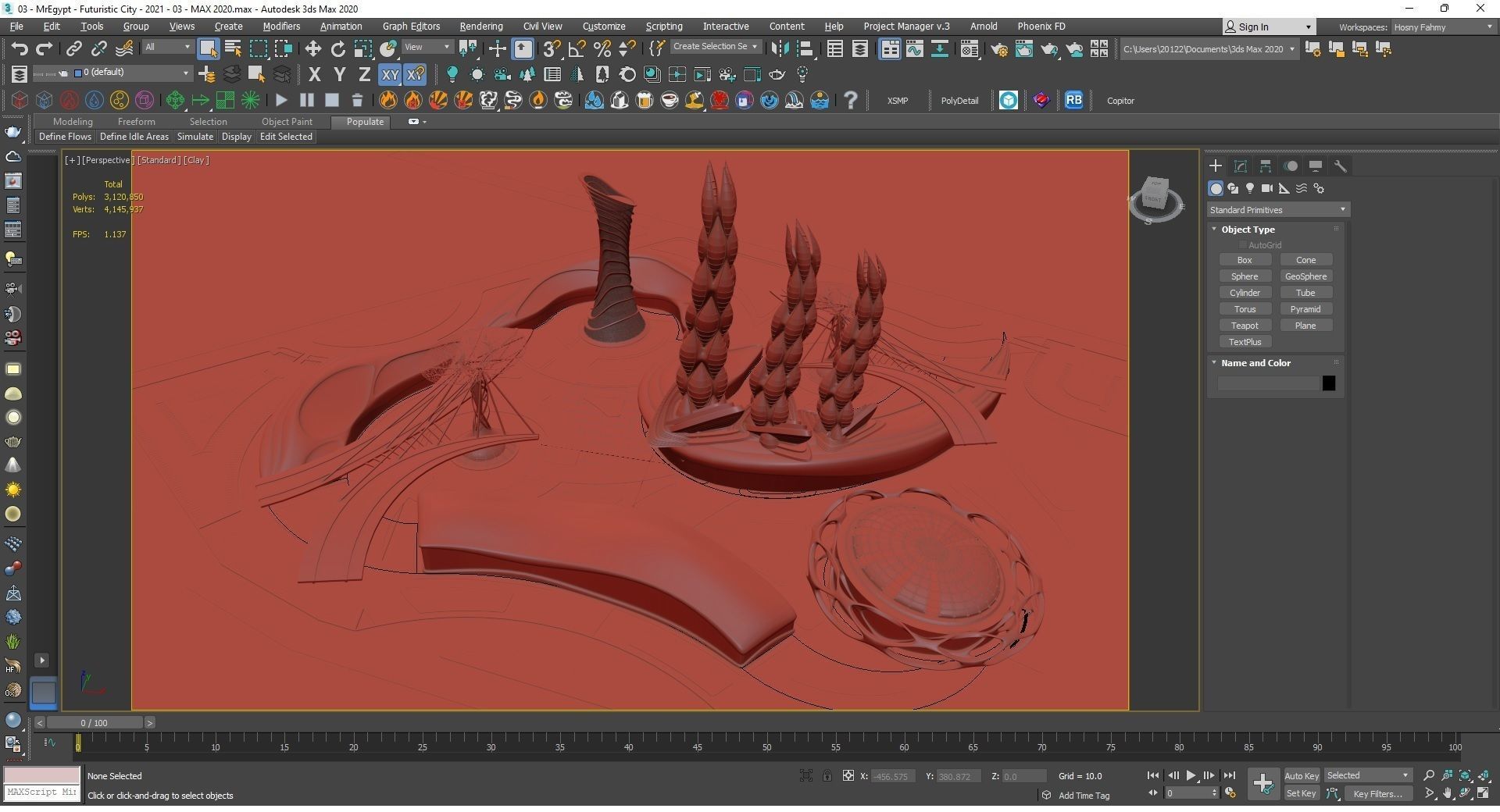The image size is (1500, 812).
Task: Click frame 50 on the timeline
Action: [766, 746]
